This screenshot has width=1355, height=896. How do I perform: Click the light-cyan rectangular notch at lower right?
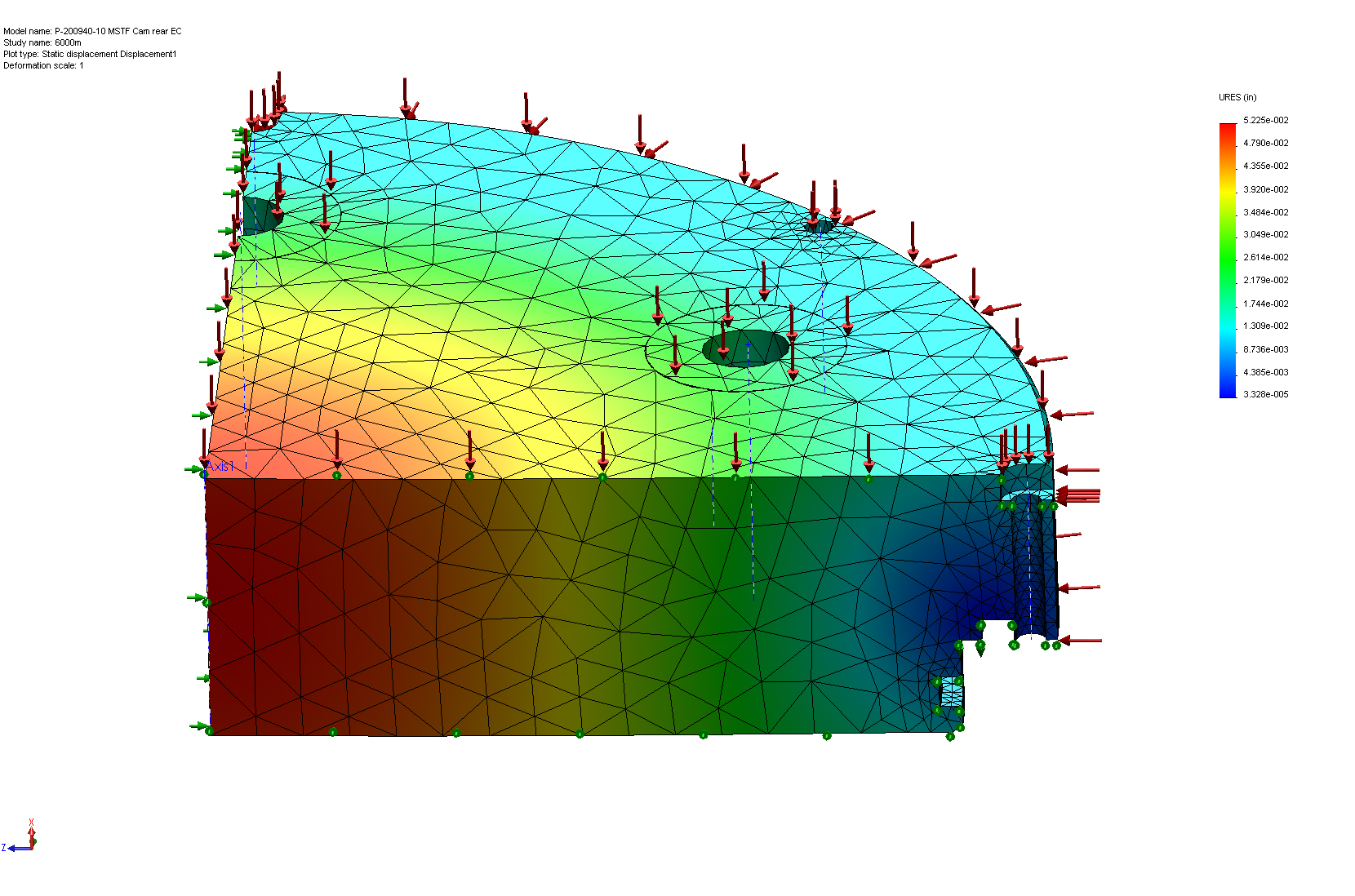[951, 692]
